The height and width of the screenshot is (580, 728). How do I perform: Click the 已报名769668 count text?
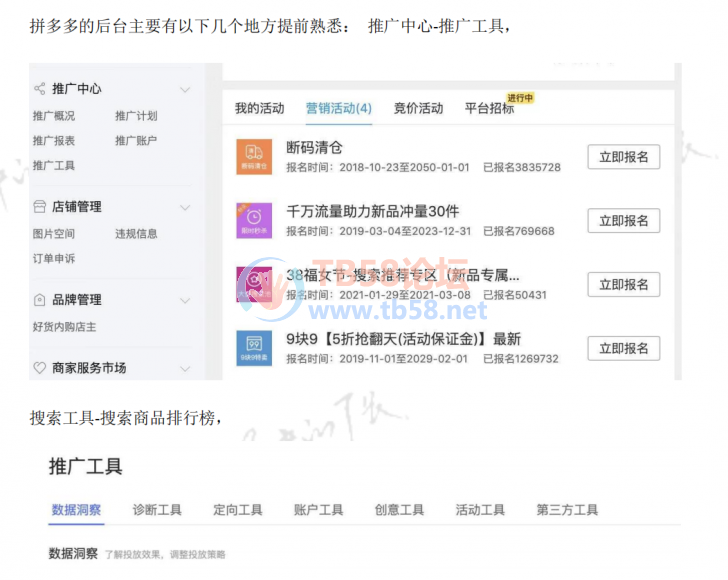[x=519, y=231]
